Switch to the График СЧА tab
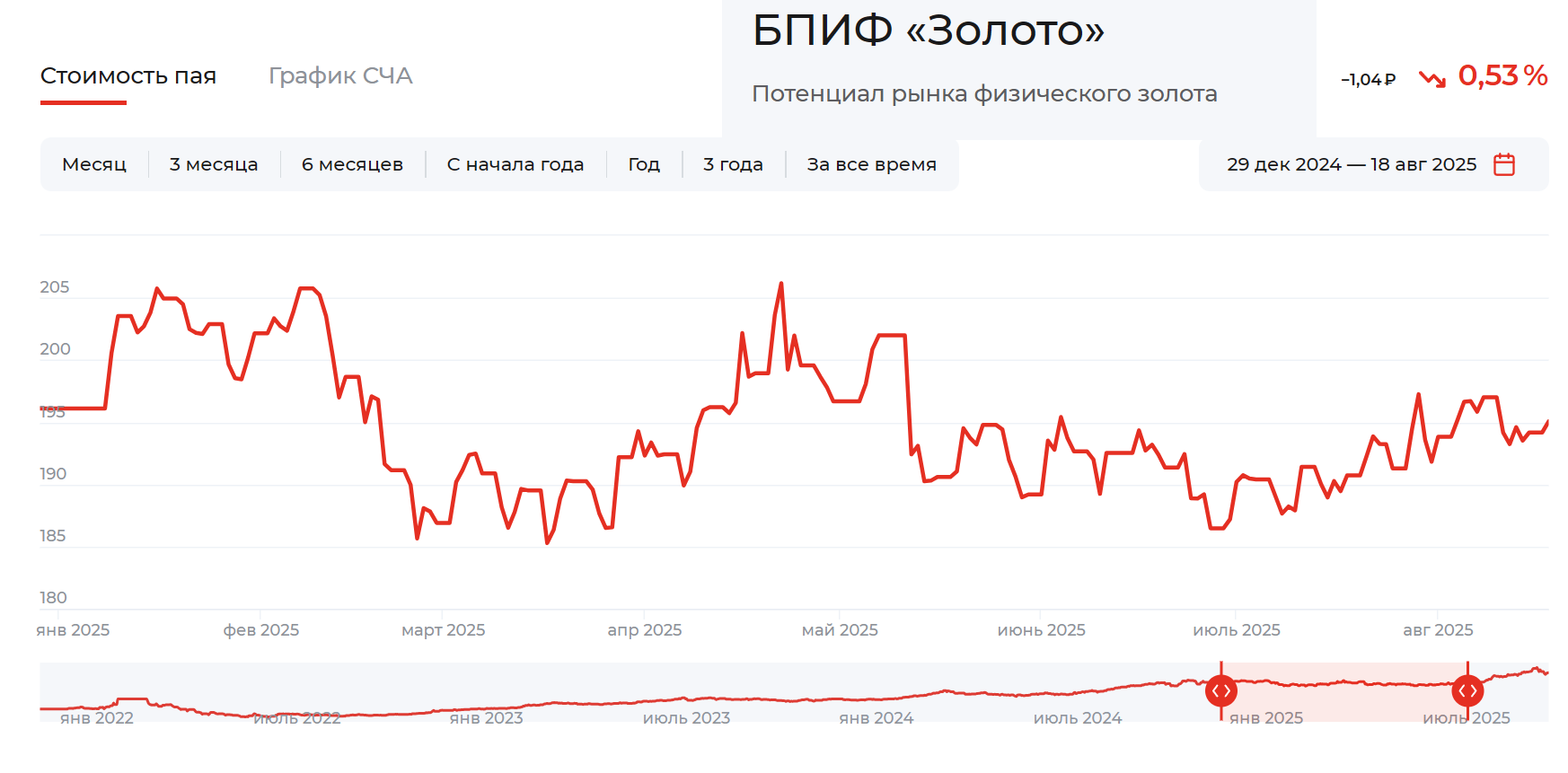Viewport: 1568px width, 773px height. (340, 76)
